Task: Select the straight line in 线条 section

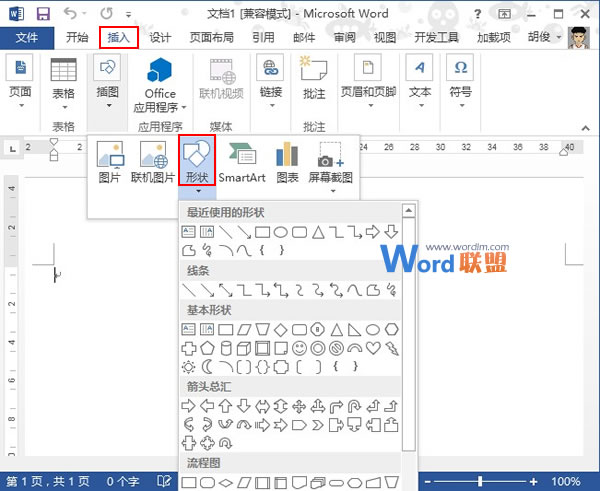Action: (189, 290)
